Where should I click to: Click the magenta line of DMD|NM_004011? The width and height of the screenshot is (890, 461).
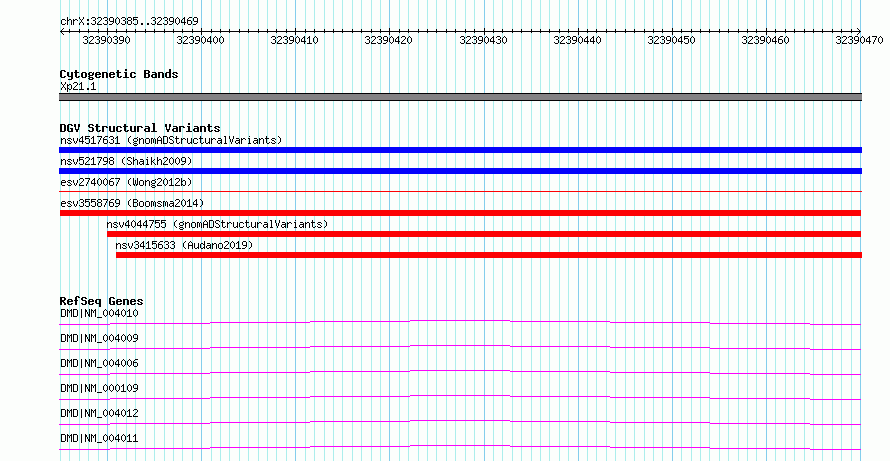click(460, 447)
